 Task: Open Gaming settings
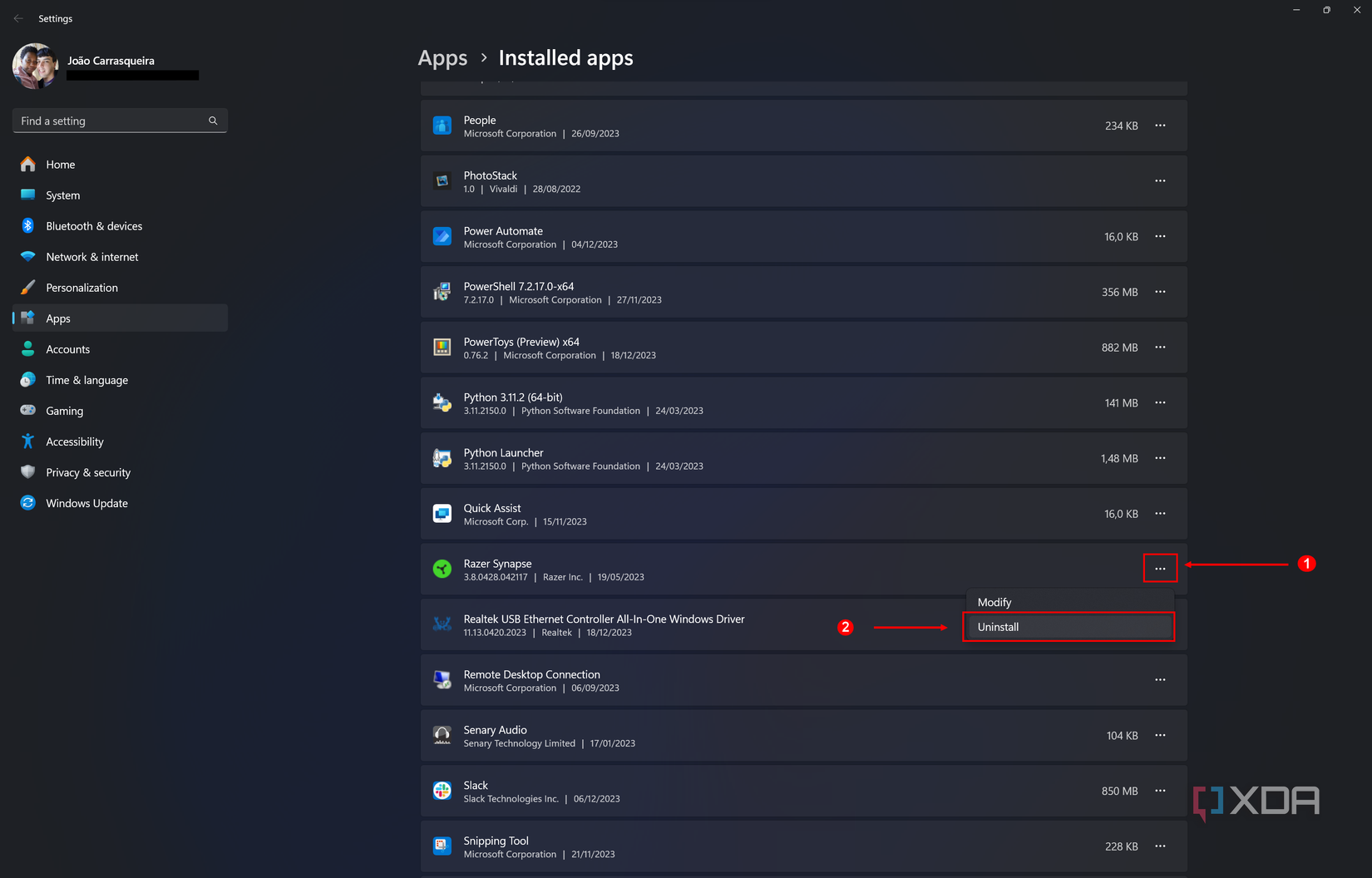pyautogui.click(x=120, y=411)
